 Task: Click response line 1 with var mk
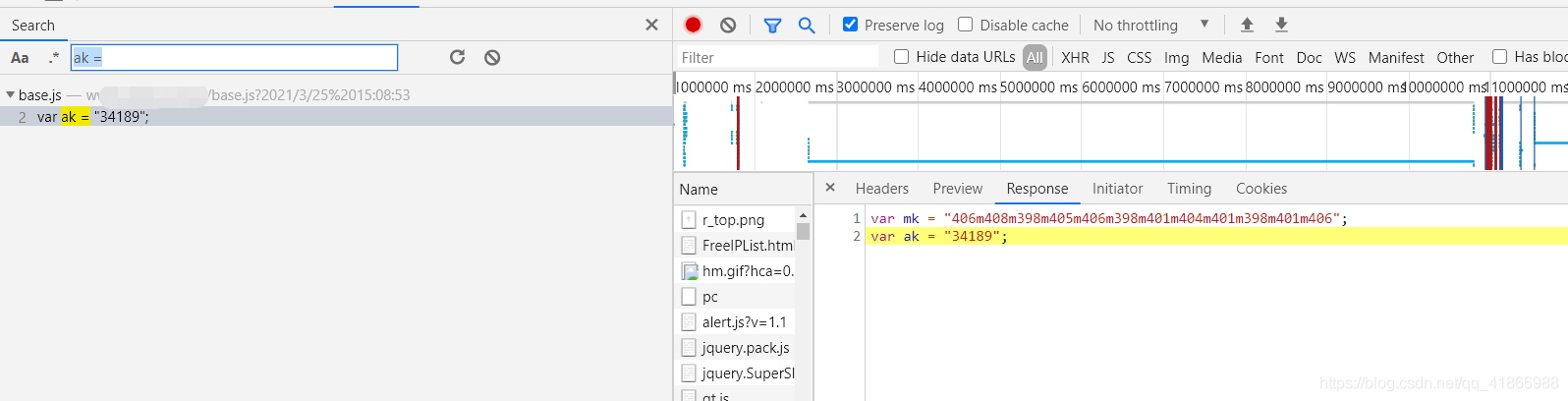tap(1109, 218)
